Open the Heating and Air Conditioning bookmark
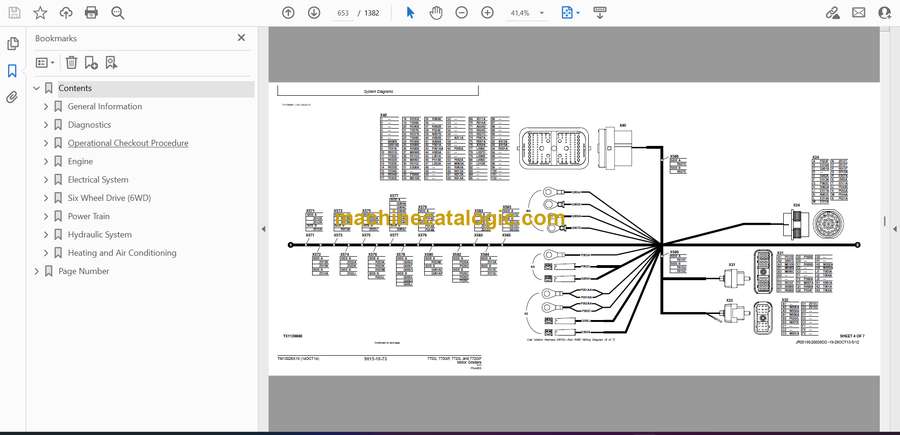Viewport: 900px width, 435px height. [x=122, y=253]
